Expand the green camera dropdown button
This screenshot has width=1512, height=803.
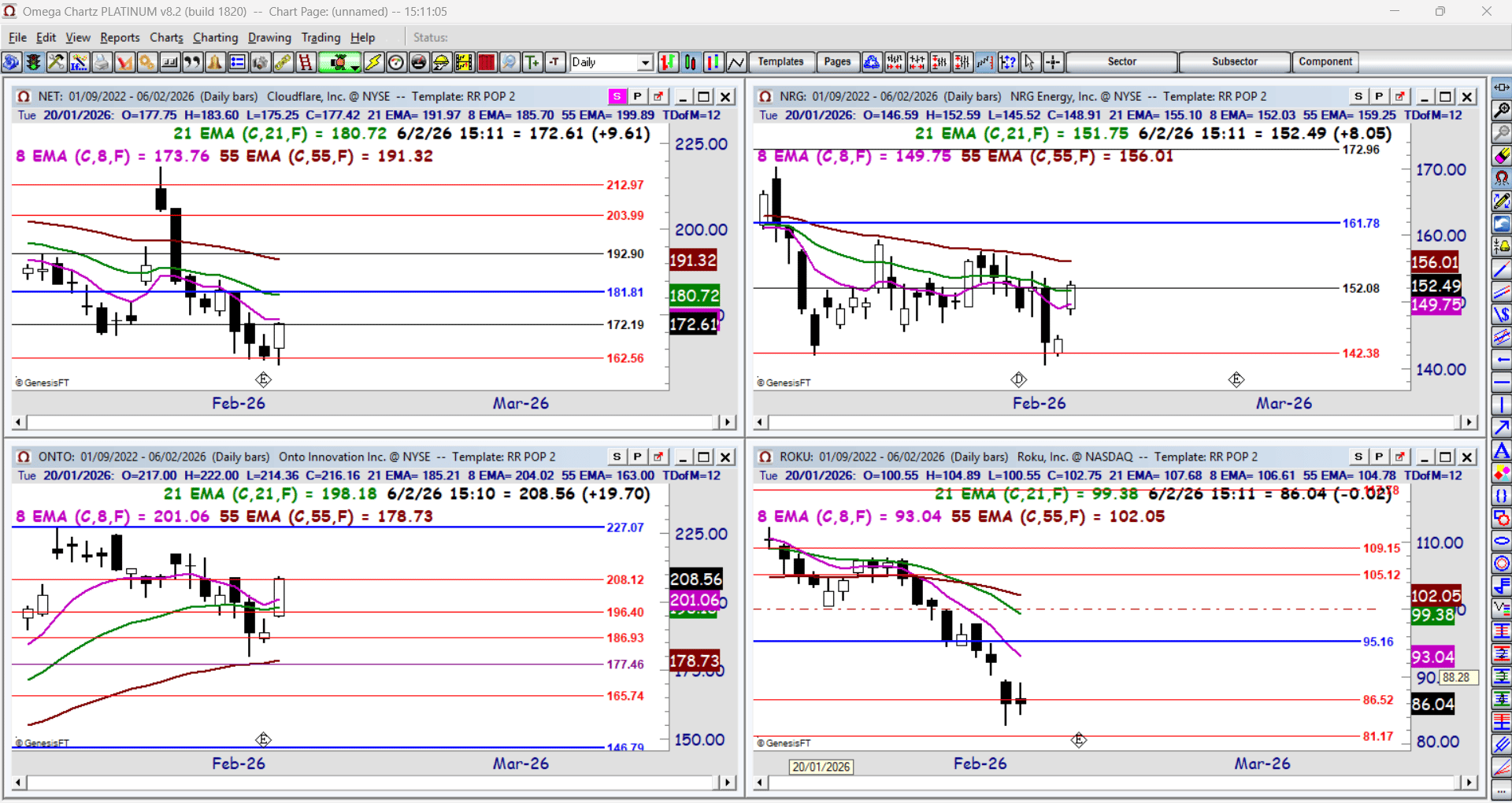tap(356, 66)
